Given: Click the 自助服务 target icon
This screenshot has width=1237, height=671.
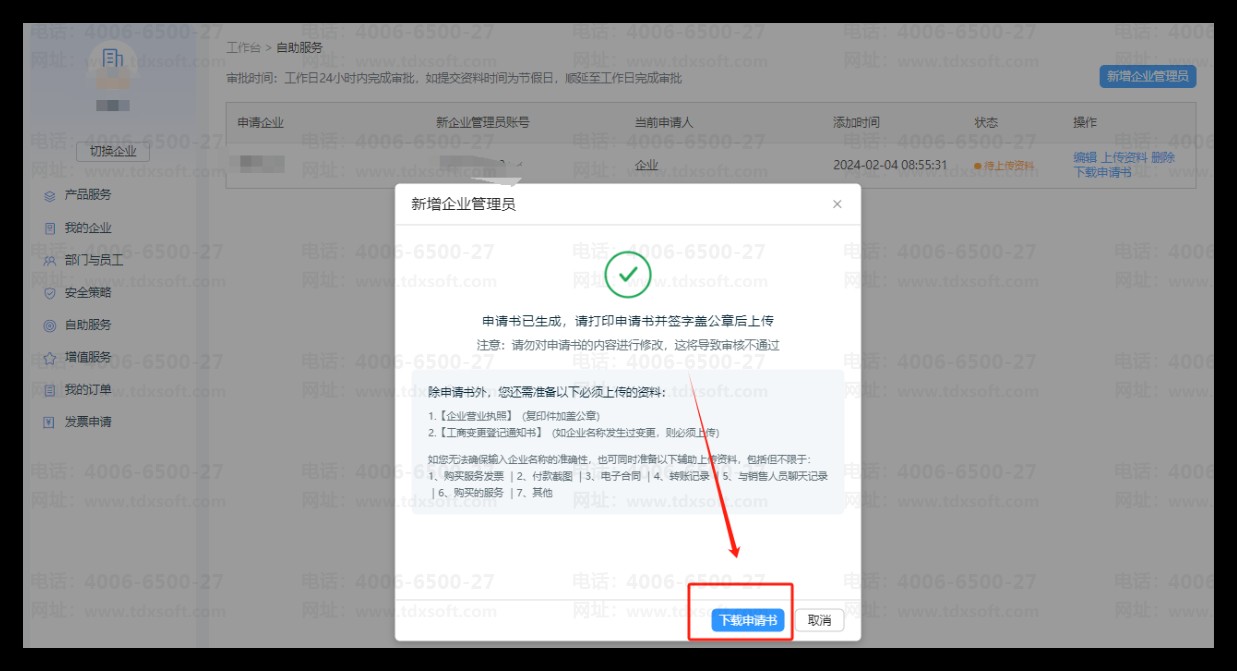Looking at the screenshot, I should [x=50, y=325].
